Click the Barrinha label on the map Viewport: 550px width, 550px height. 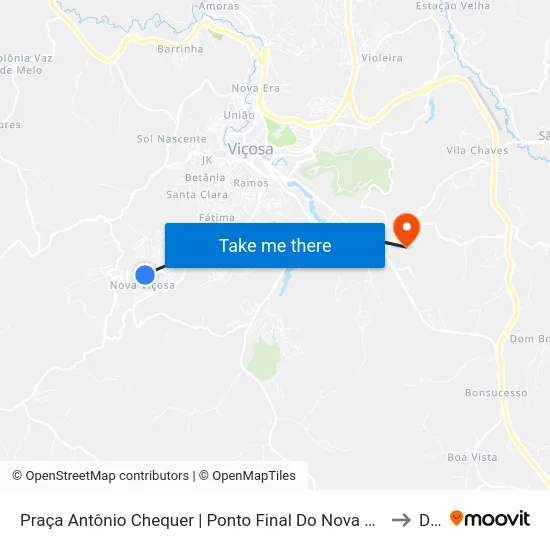(180, 49)
